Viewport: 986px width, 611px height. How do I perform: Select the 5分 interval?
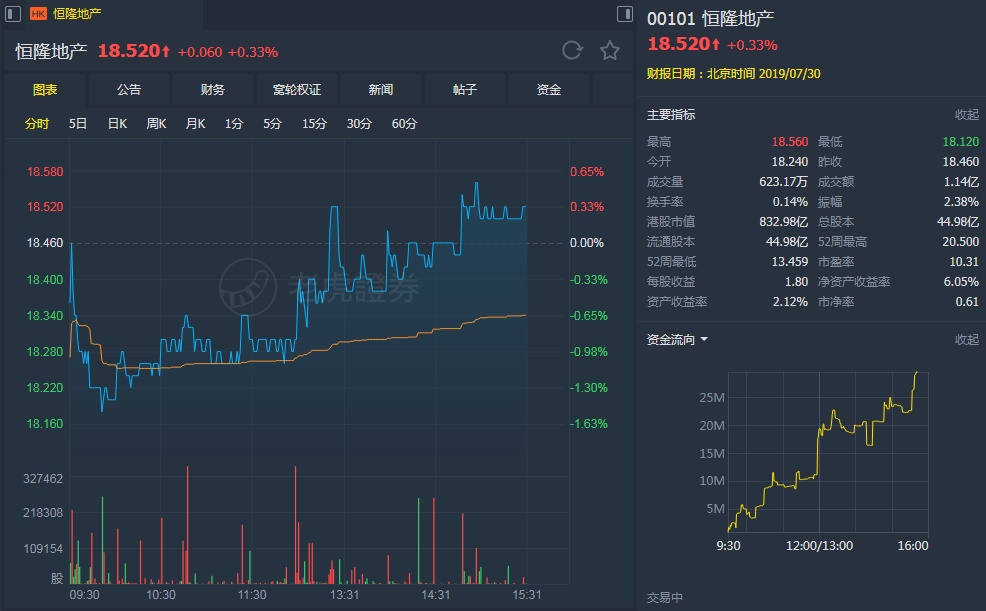(272, 124)
